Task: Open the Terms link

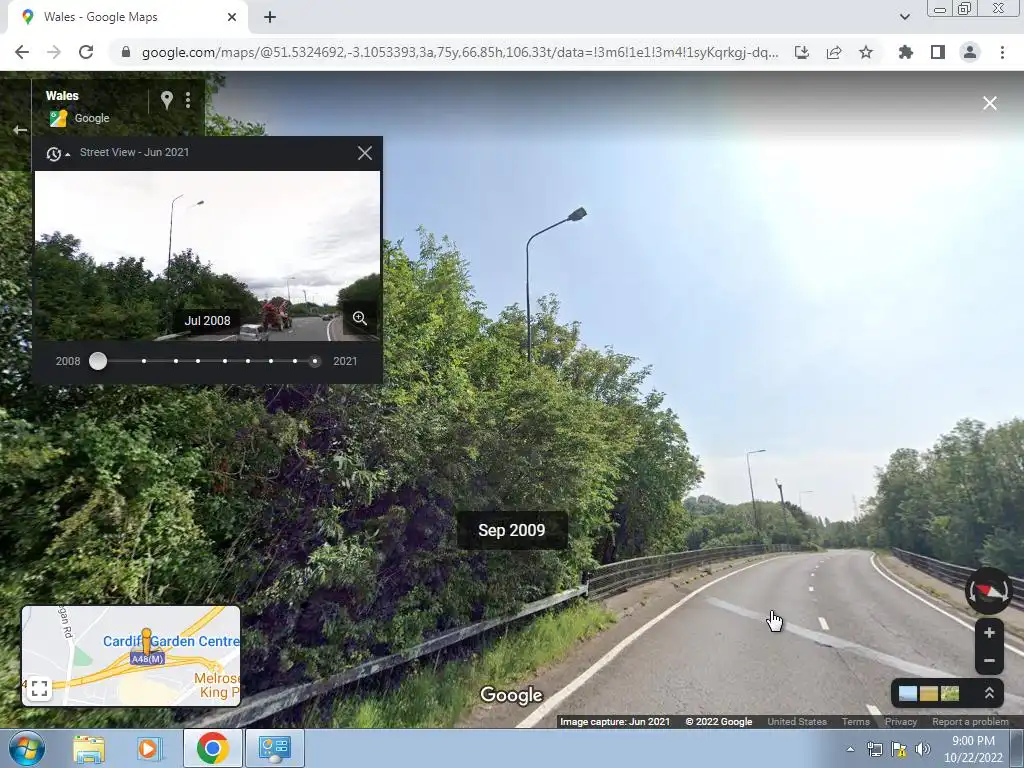Action: coord(856,722)
